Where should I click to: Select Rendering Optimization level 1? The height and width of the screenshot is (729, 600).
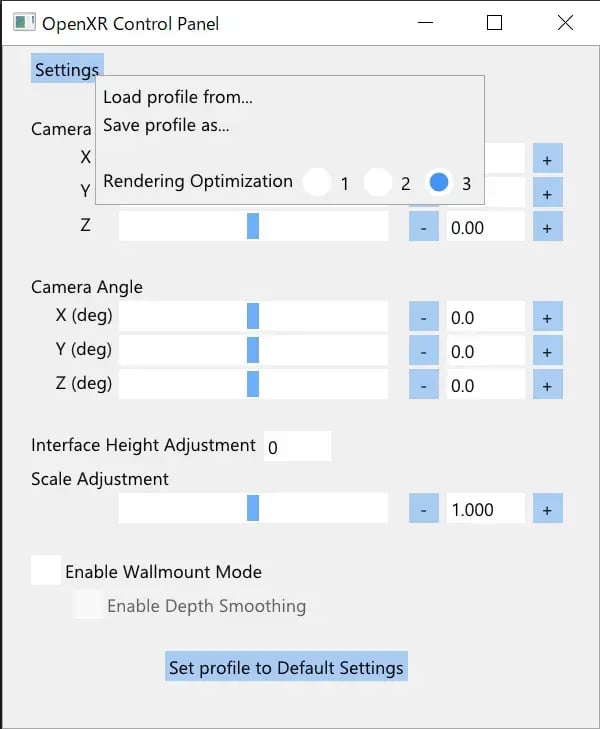(317, 182)
